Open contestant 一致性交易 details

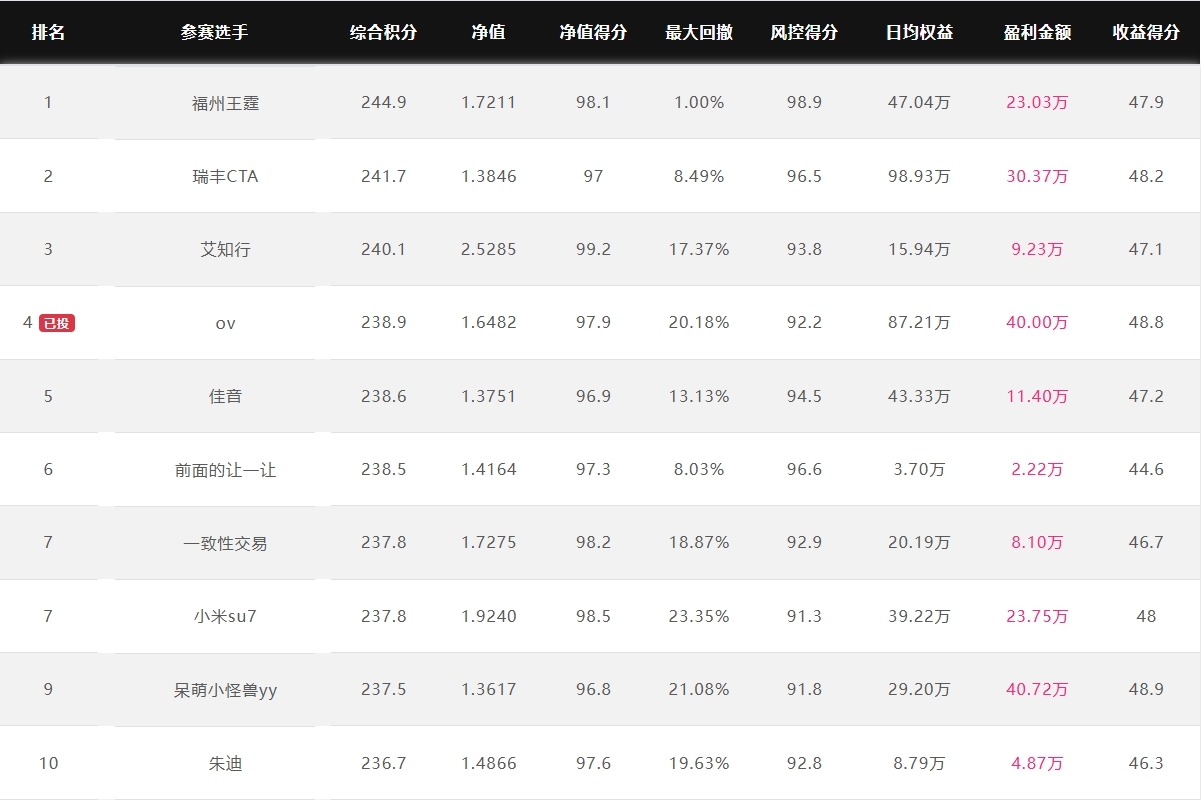(226, 543)
